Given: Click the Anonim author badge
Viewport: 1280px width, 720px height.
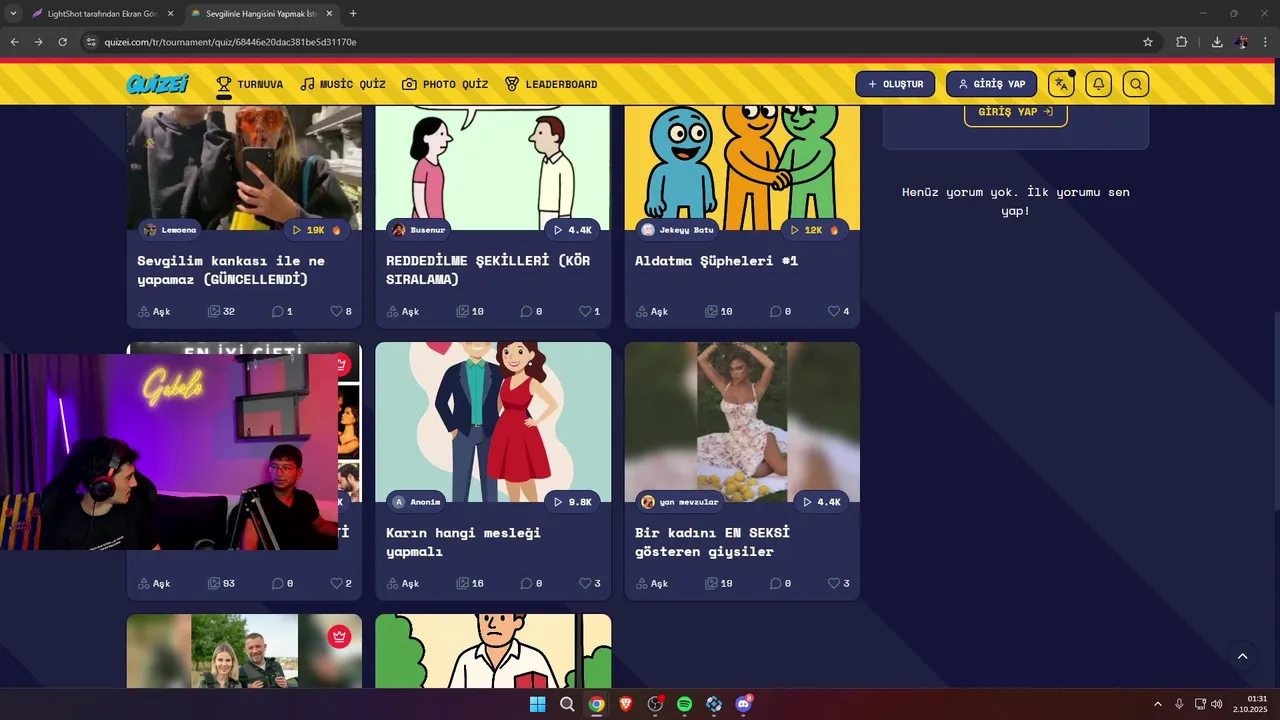Looking at the screenshot, I should [x=416, y=502].
